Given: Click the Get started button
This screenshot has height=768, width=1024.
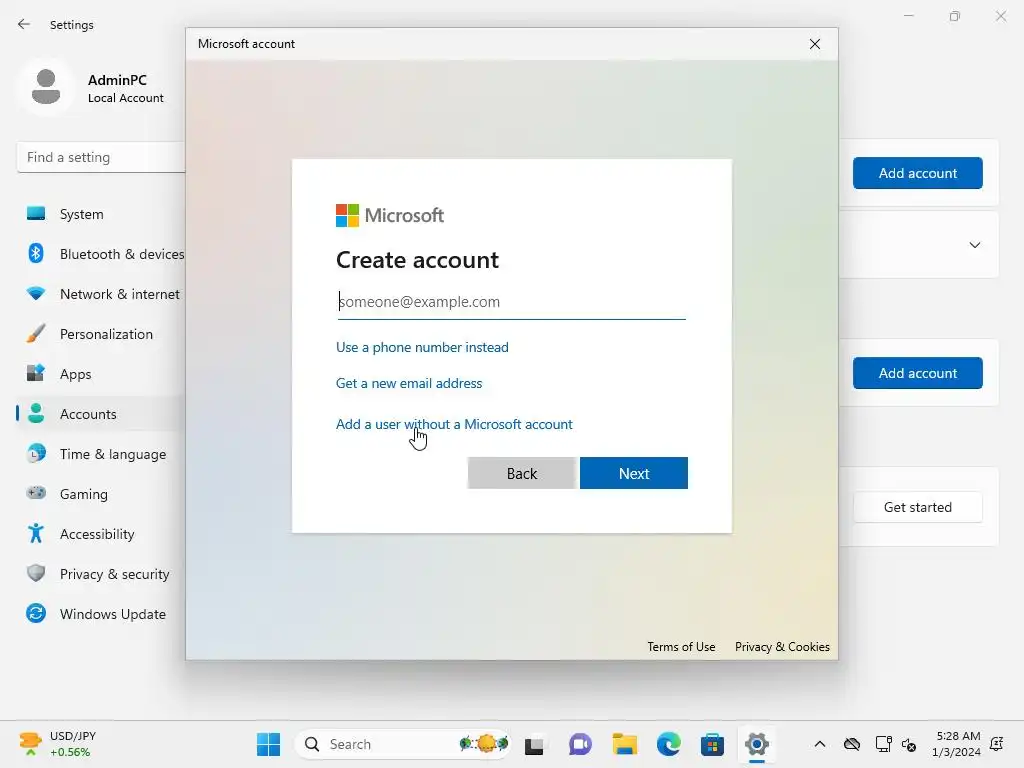Looking at the screenshot, I should [x=918, y=507].
